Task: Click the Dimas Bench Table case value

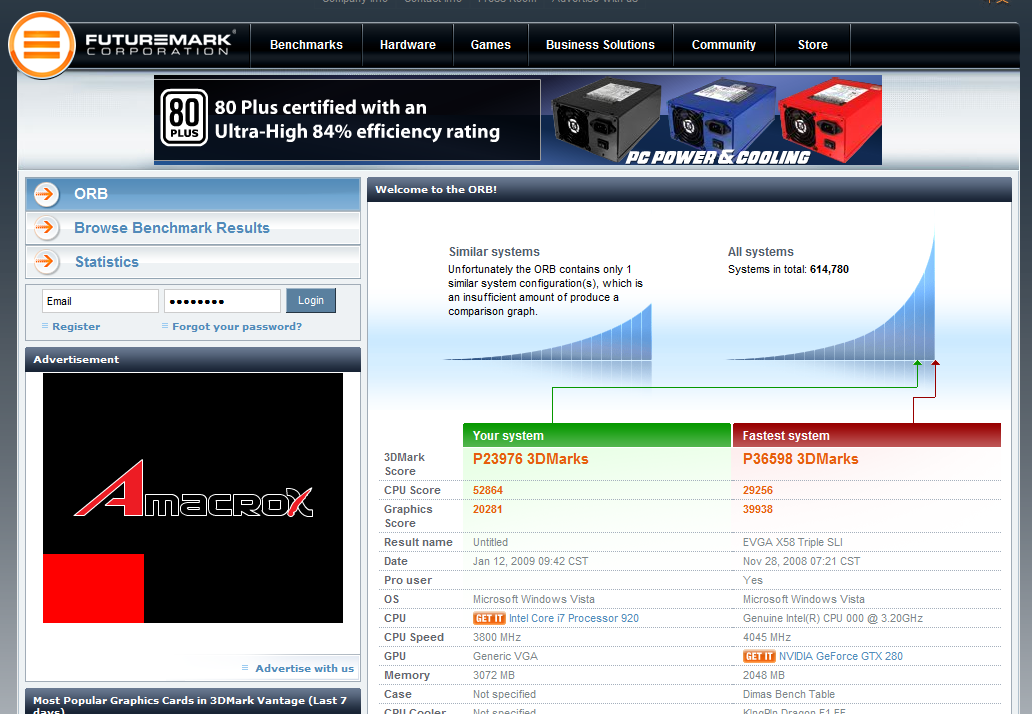Action: pos(788,694)
